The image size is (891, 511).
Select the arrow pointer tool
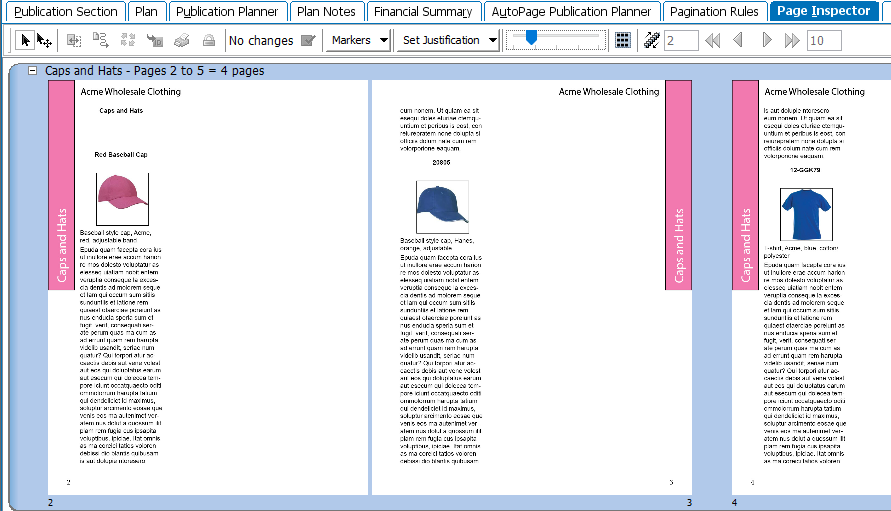(26, 41)
